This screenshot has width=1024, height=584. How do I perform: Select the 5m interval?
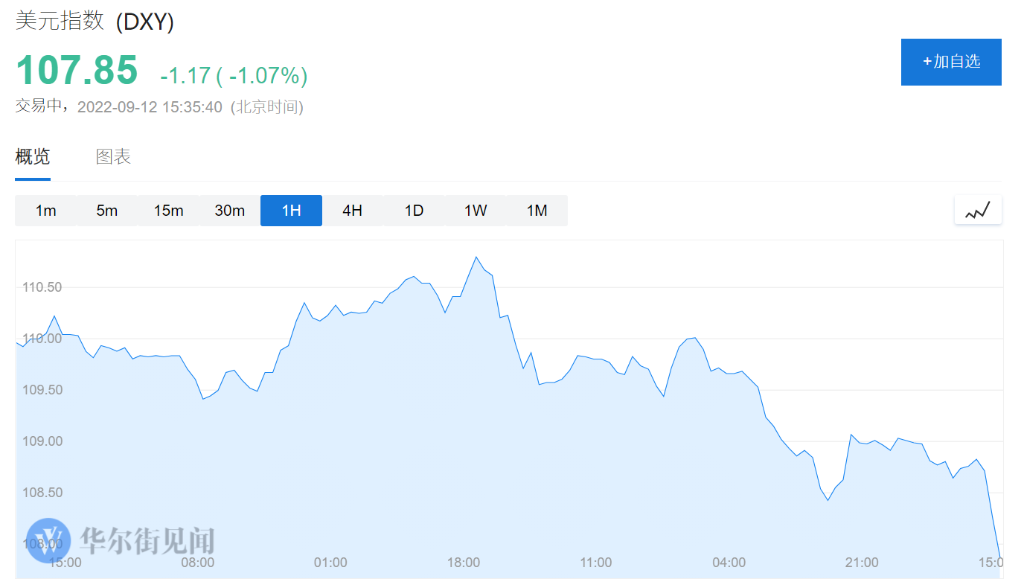pyautogui.click(x=107, y=210)
